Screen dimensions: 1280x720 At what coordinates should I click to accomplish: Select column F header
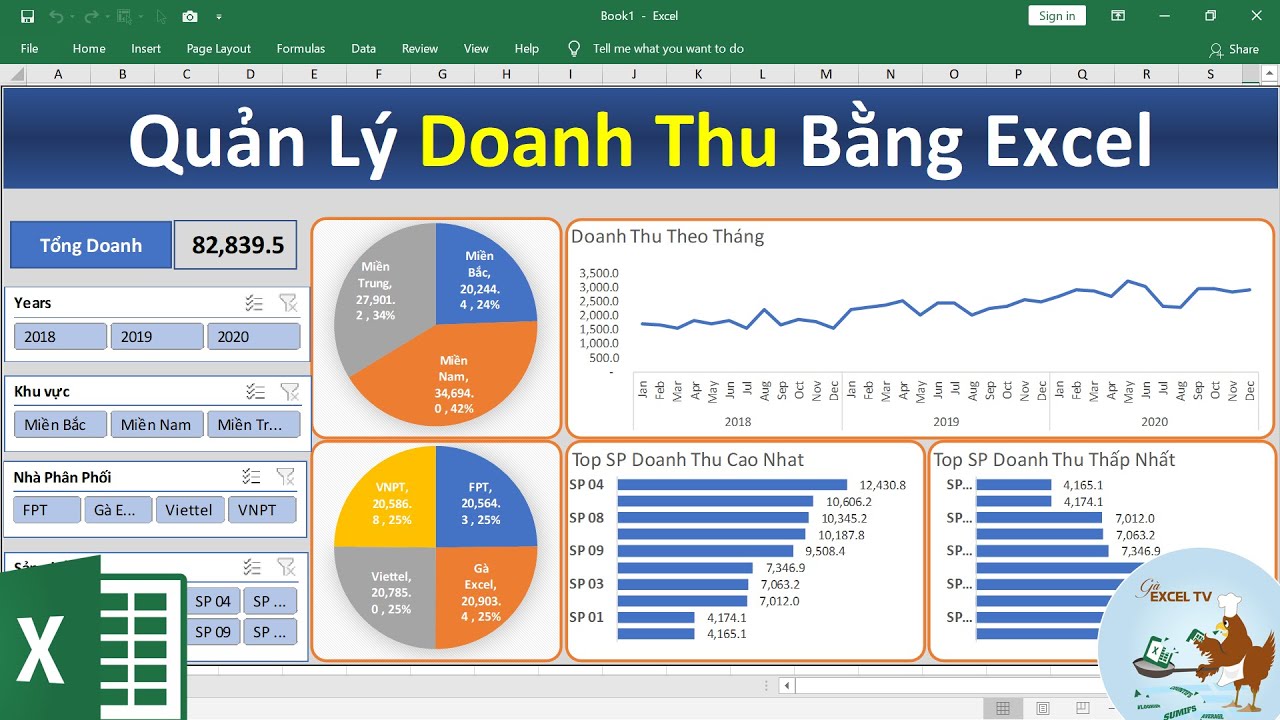coord(378,74)
